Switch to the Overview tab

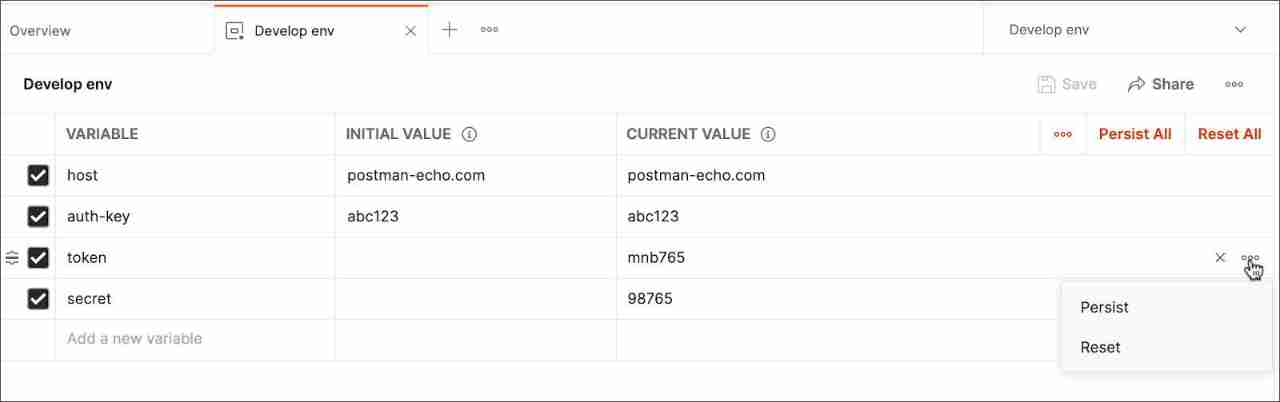click(40, 31)
